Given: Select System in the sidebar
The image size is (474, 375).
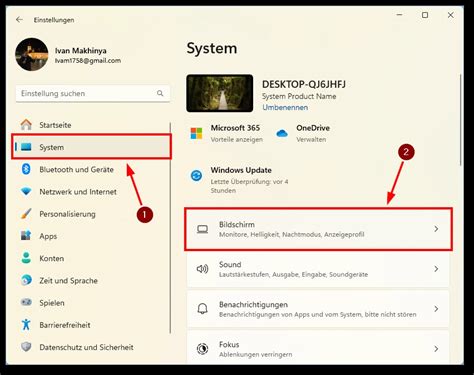Looking at the screenshot, I should click(91, 147).
